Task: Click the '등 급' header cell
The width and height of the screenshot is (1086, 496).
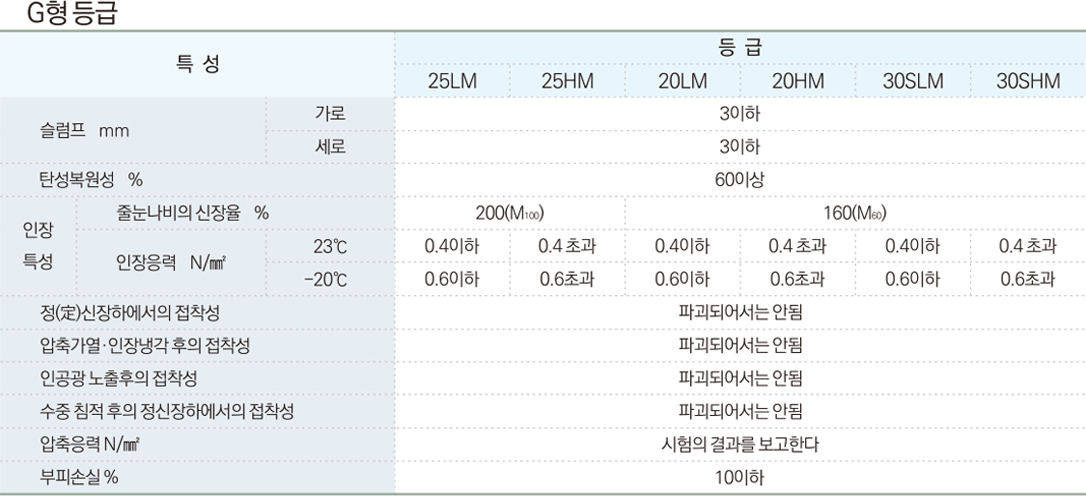Action: (739, 48)
